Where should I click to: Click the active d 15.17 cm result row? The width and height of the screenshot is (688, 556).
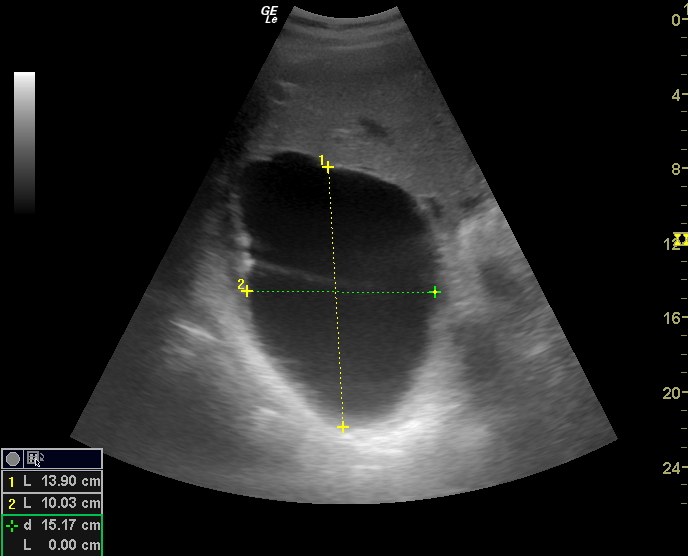[52, 525]
